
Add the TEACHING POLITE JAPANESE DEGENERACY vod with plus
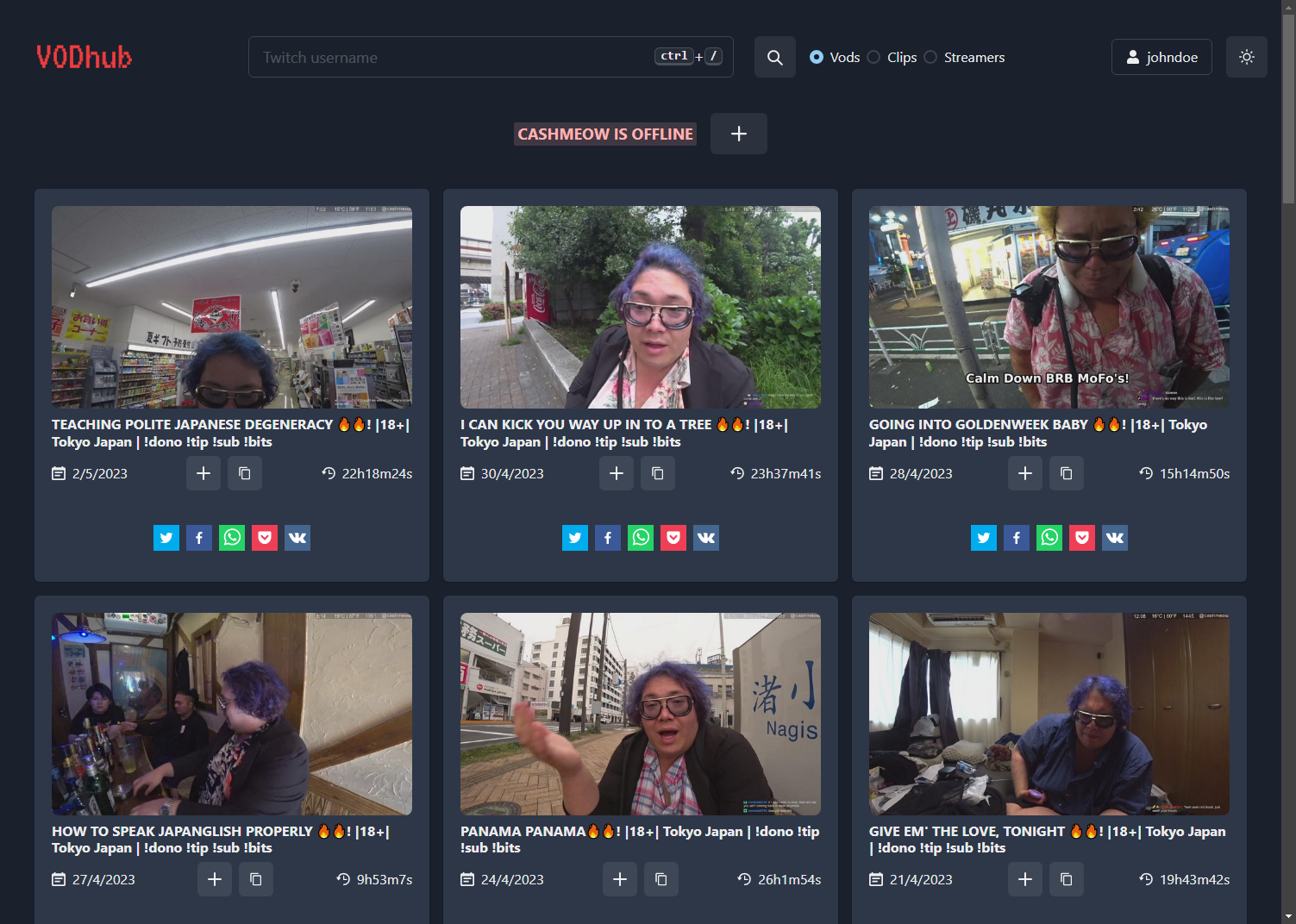[203, 473]
